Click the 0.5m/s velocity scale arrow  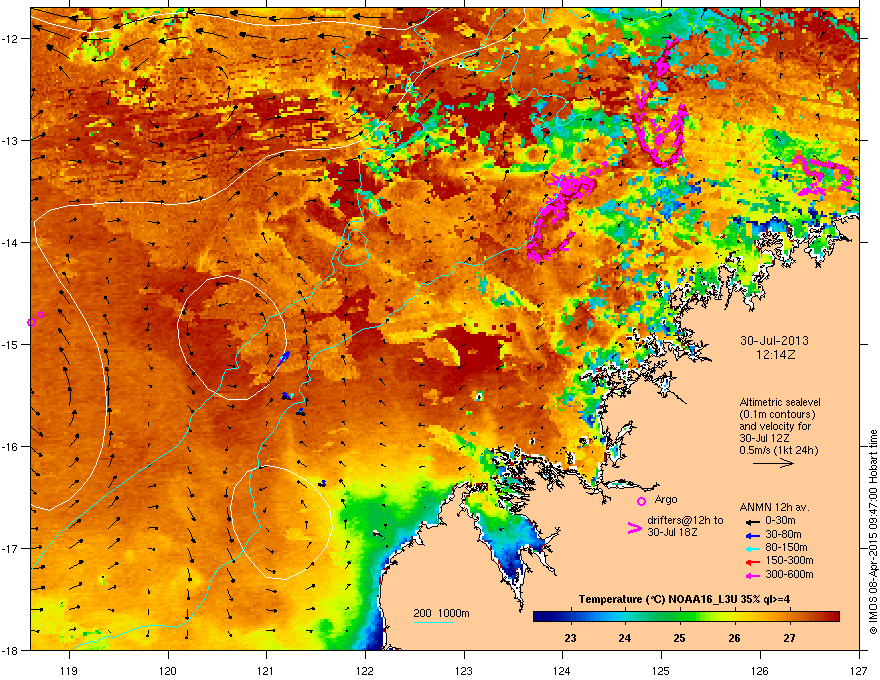tap(773, 463)
